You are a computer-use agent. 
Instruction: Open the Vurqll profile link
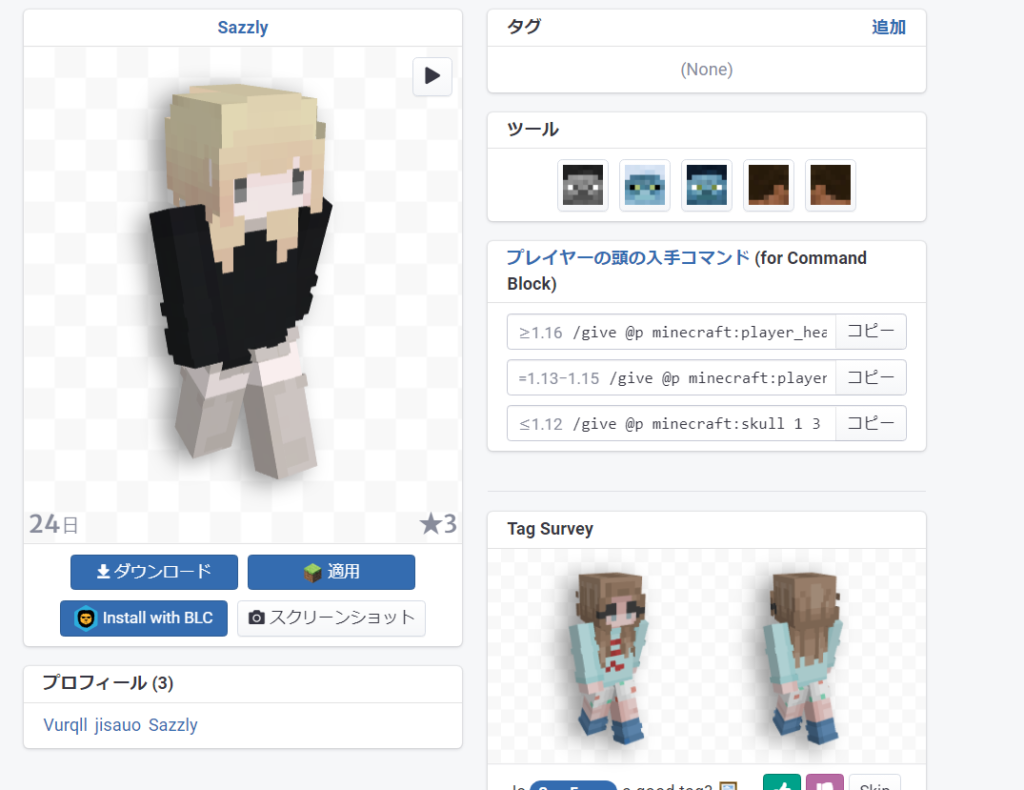pyautogui.click(x=65, y=725)
